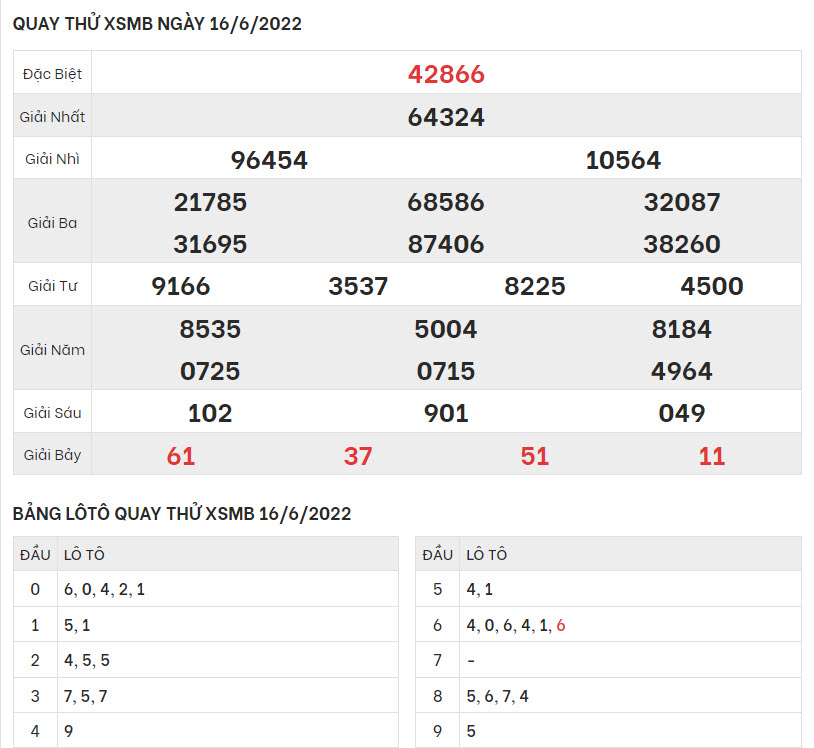This screenshot has height=748, width=814.
Task: Click the special prize number 42866
Action: click(446, 74)
